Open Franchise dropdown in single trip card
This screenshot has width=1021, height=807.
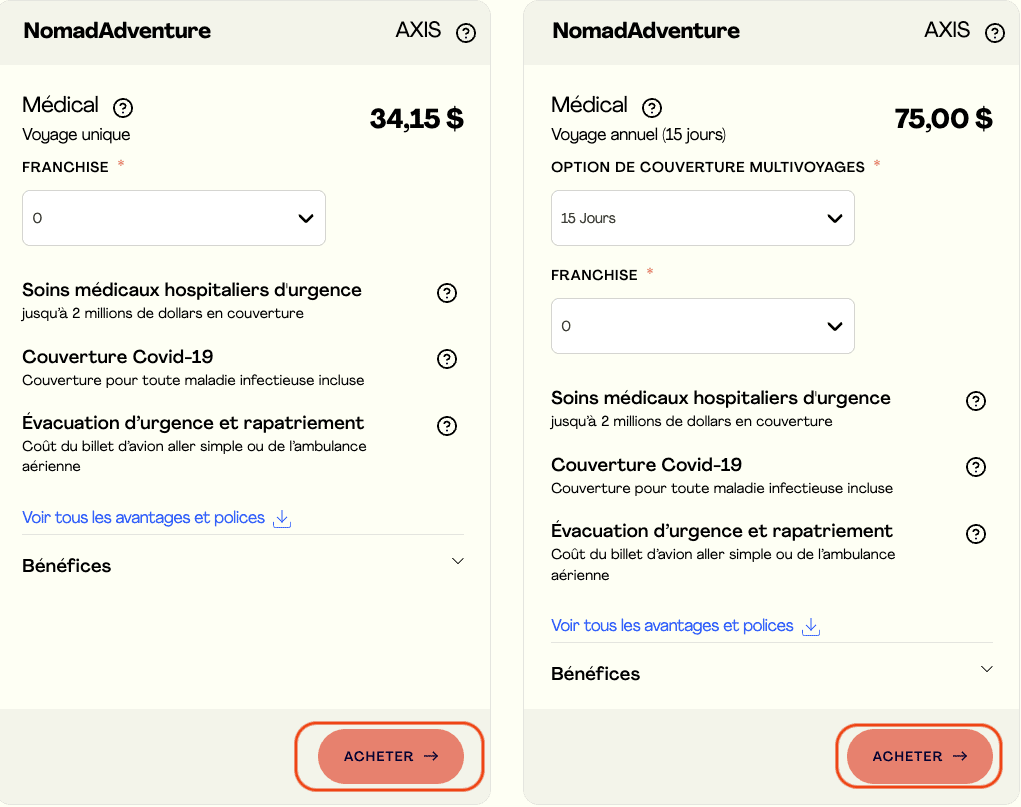tap(174, 218)
